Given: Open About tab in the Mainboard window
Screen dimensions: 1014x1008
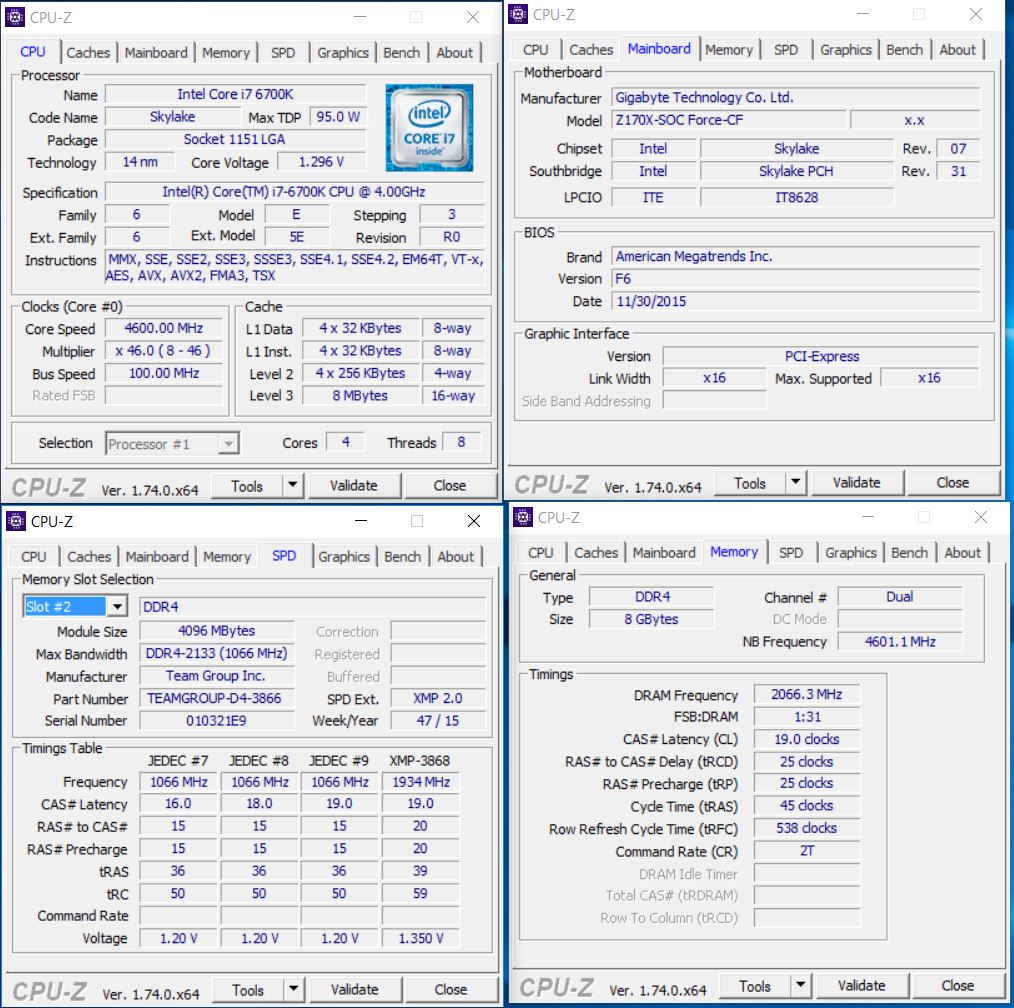Looking at the screenshot, I should click(x=958, y=50).
